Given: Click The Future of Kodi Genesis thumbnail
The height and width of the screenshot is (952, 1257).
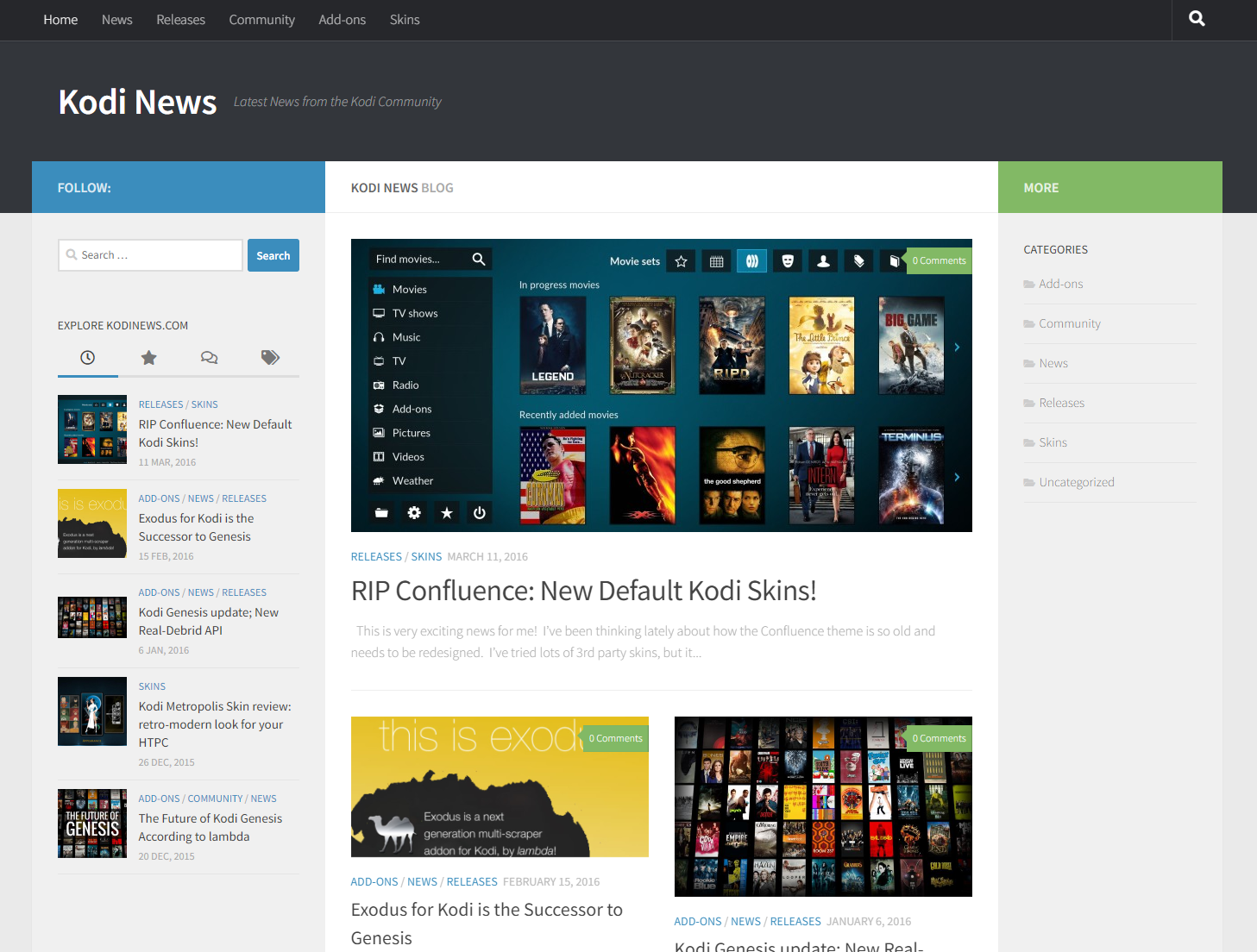Looking at the screenshot, I should point(91,823).
